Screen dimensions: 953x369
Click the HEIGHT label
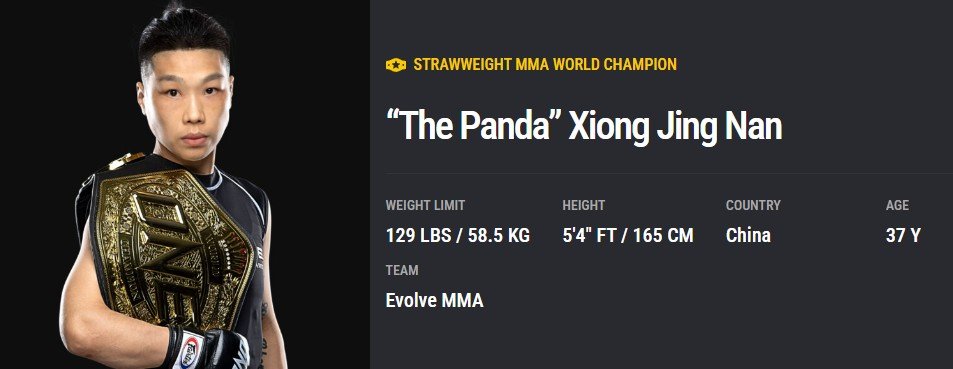click(x=583, y=205)
